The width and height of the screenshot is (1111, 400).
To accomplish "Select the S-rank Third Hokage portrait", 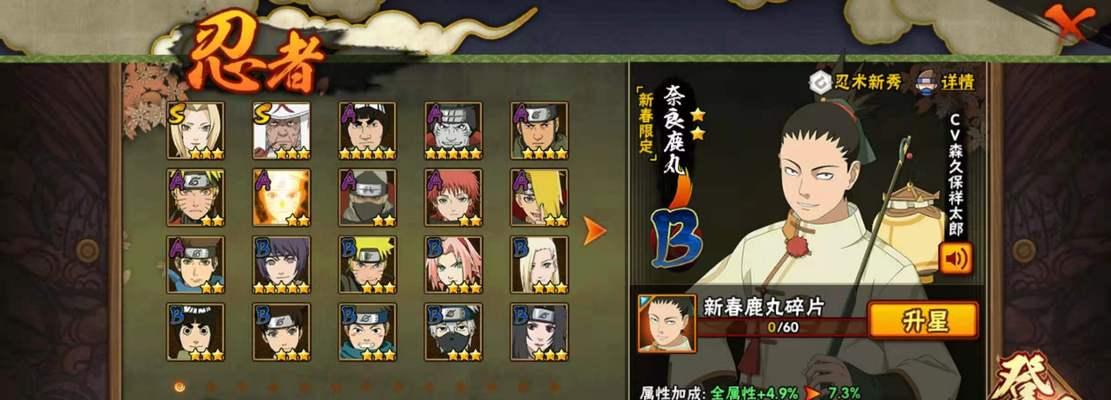I will (281, 130).
